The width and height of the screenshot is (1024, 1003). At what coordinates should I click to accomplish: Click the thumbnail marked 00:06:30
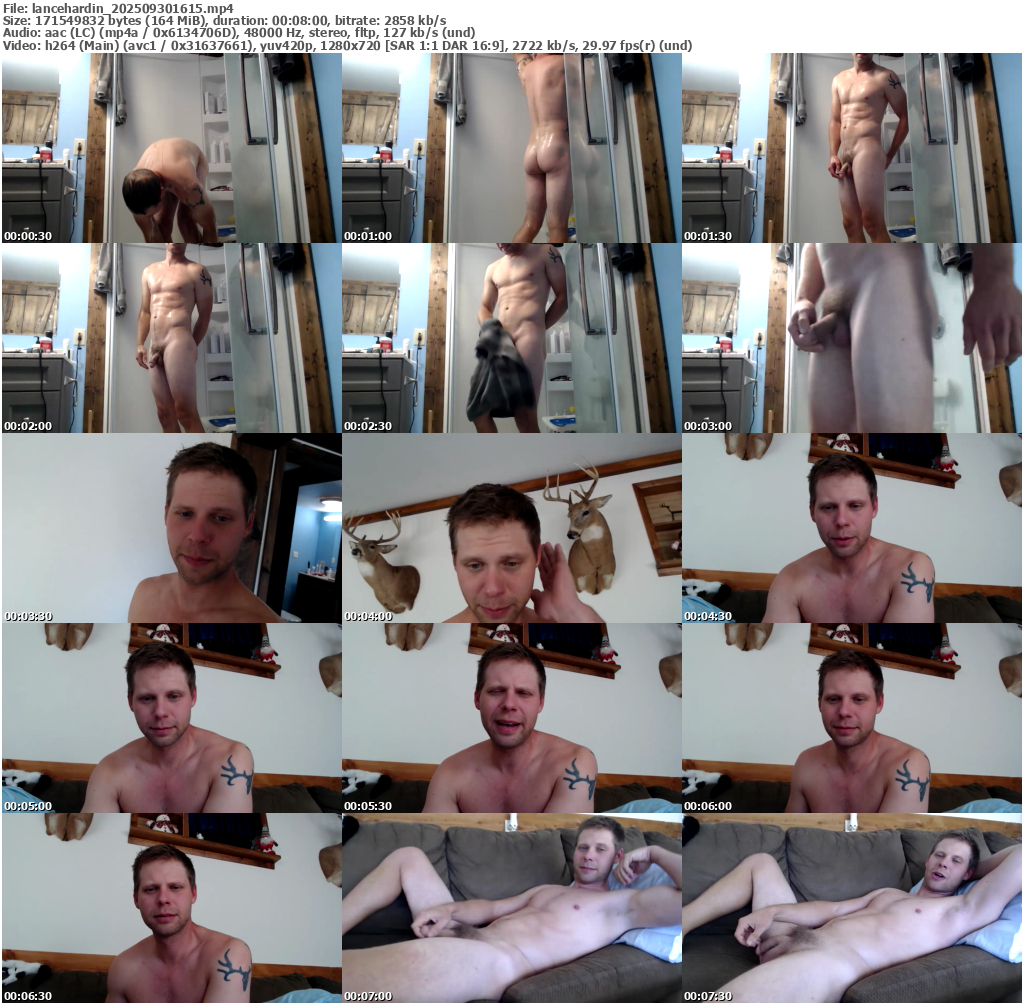172,908
